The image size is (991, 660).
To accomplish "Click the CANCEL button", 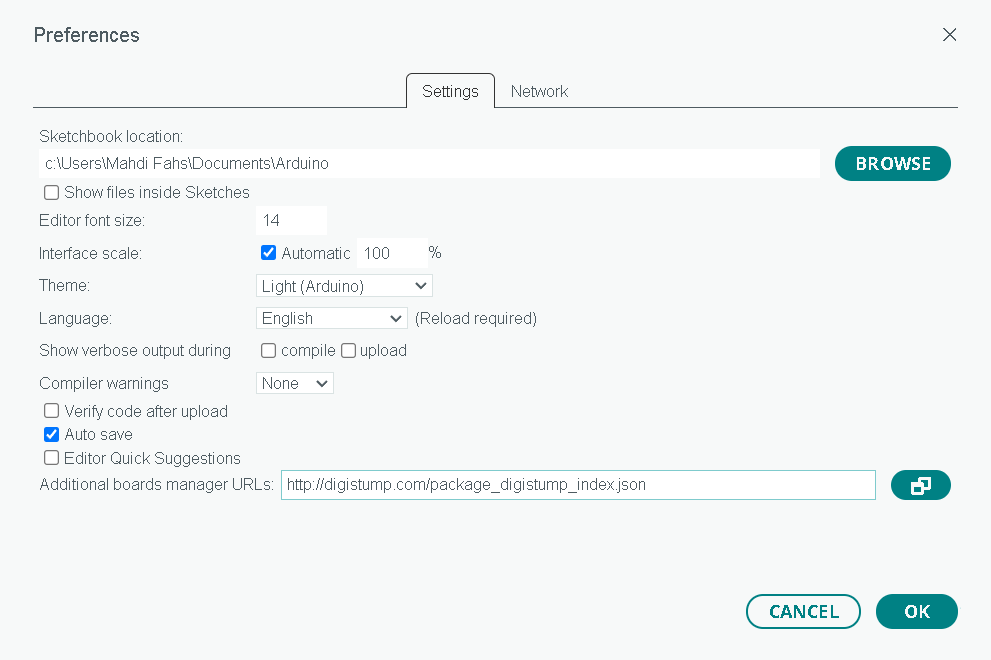I will tap(803, 611).
